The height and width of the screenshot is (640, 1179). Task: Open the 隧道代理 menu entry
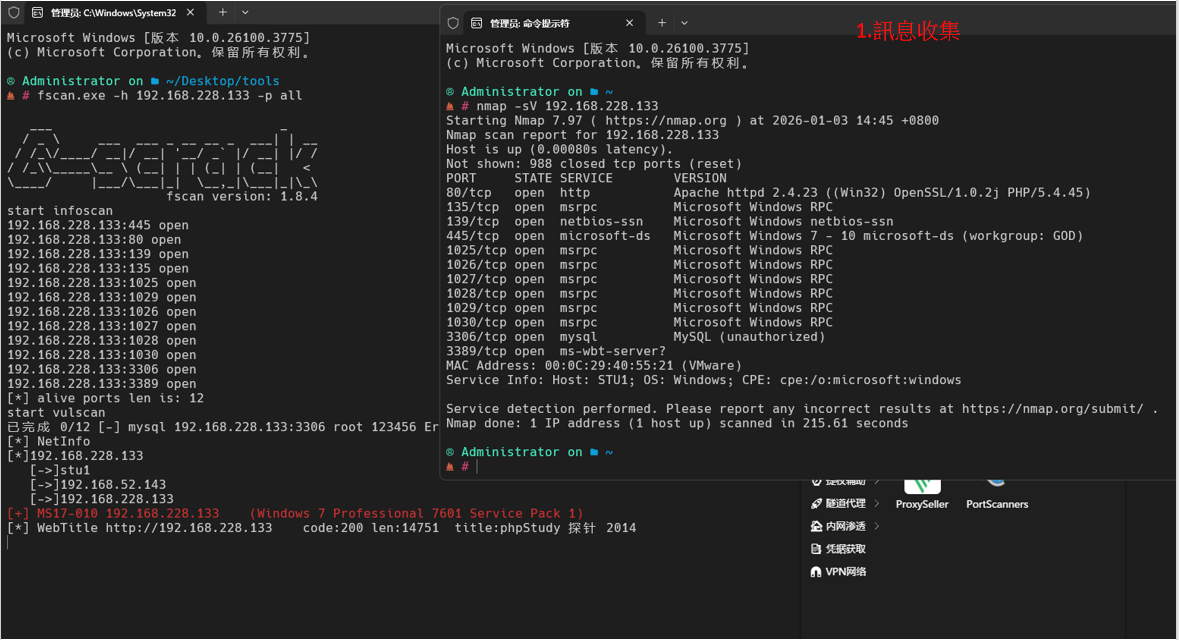click(845, 504)
